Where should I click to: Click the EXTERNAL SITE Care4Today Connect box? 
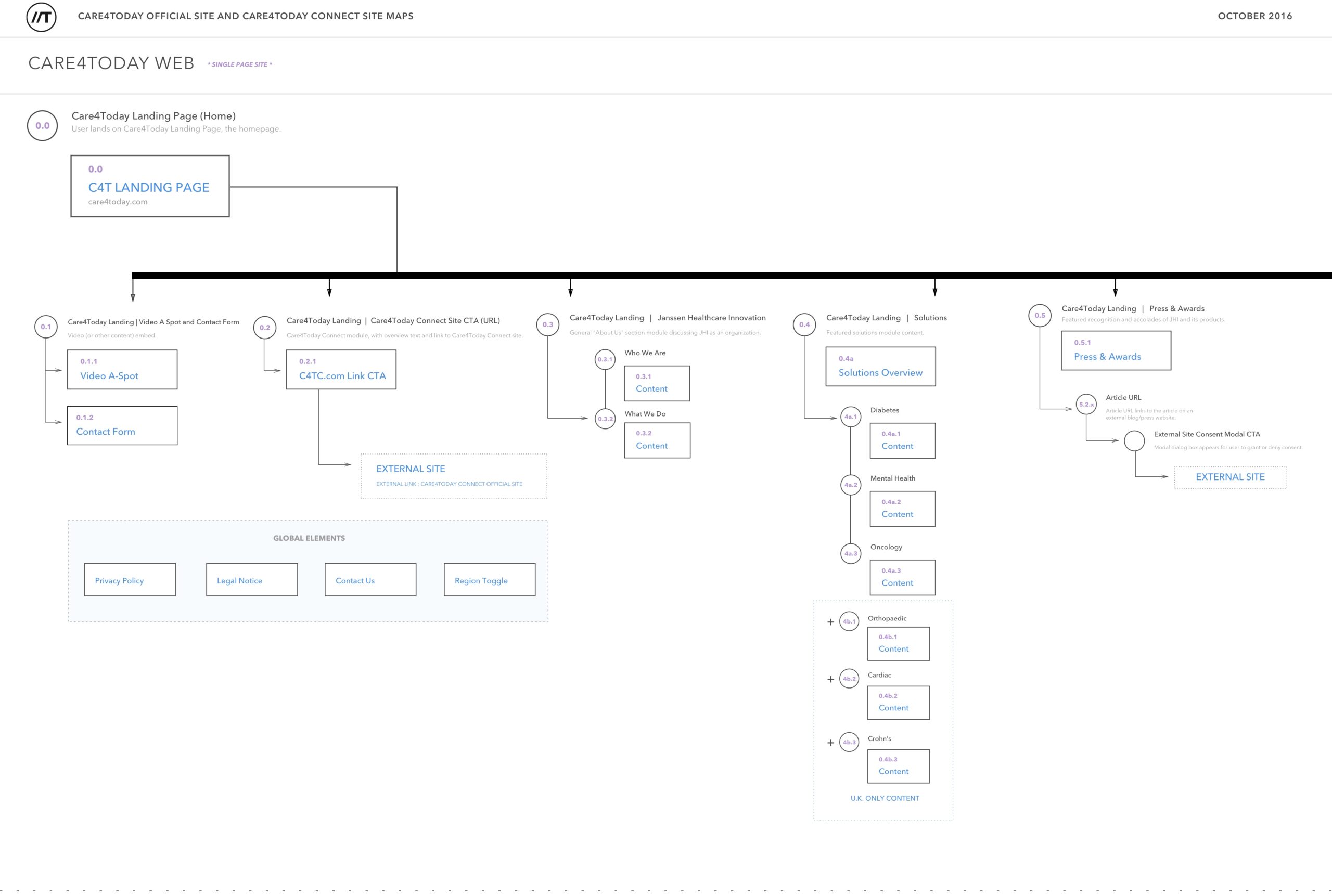pos(454,476)
